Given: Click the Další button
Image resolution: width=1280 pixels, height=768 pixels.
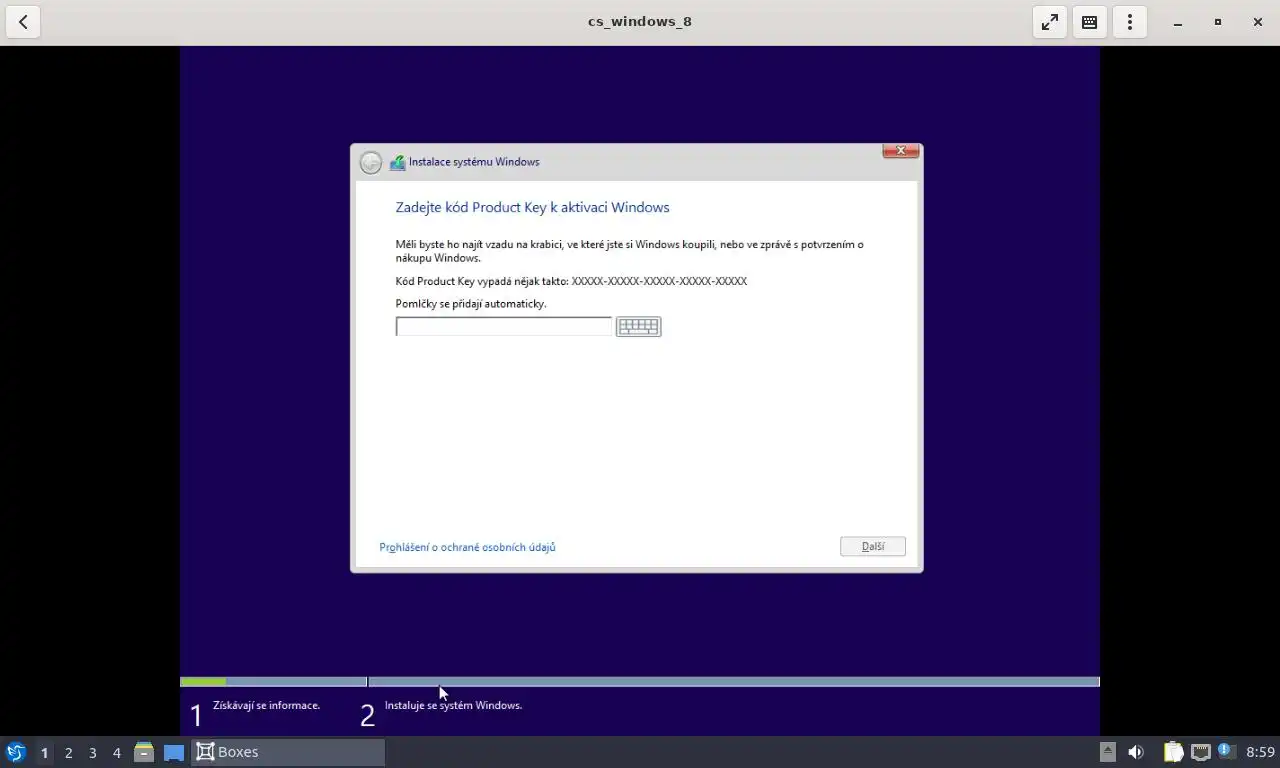Looking at the screenshot, I should (x=873, y=546).
